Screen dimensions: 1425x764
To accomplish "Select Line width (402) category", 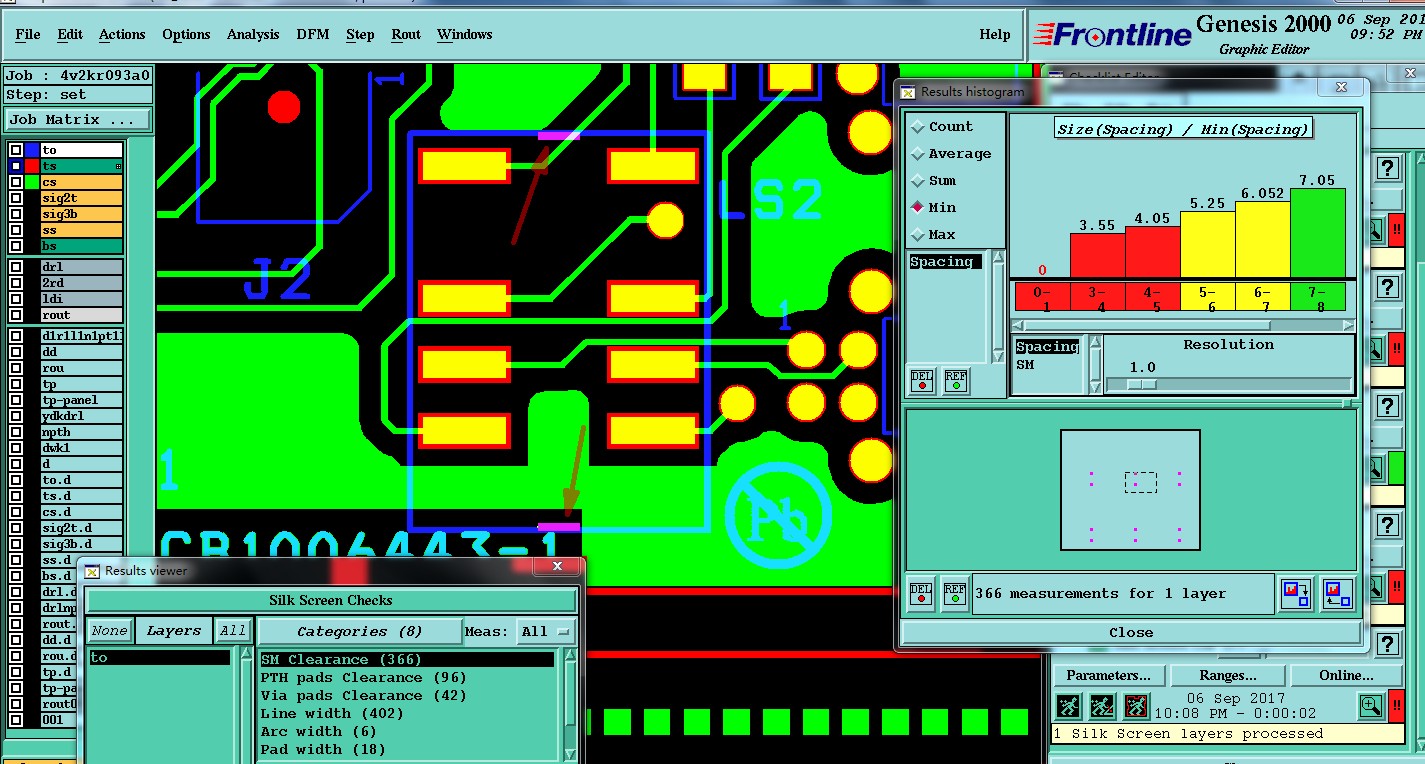I will [407, 714].
